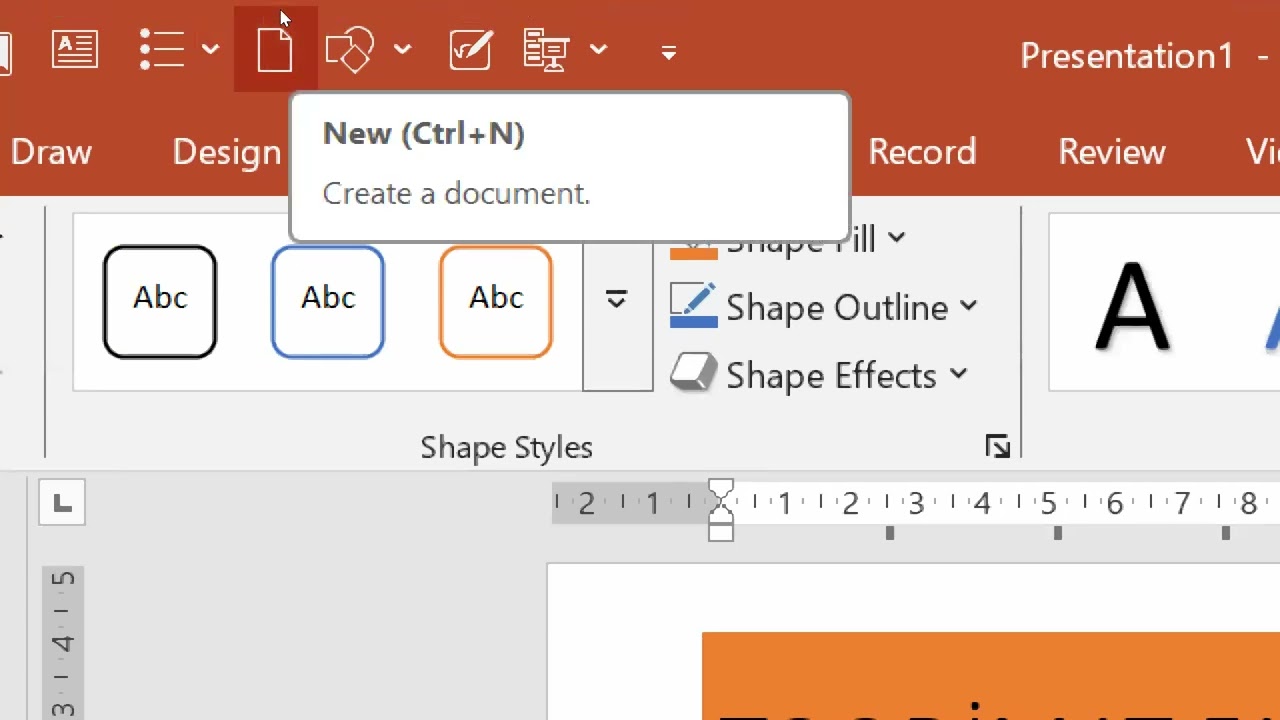Click the Shape Outline pen icon
The width and height of the screenshot is (1280, 720).
(694, 306)
